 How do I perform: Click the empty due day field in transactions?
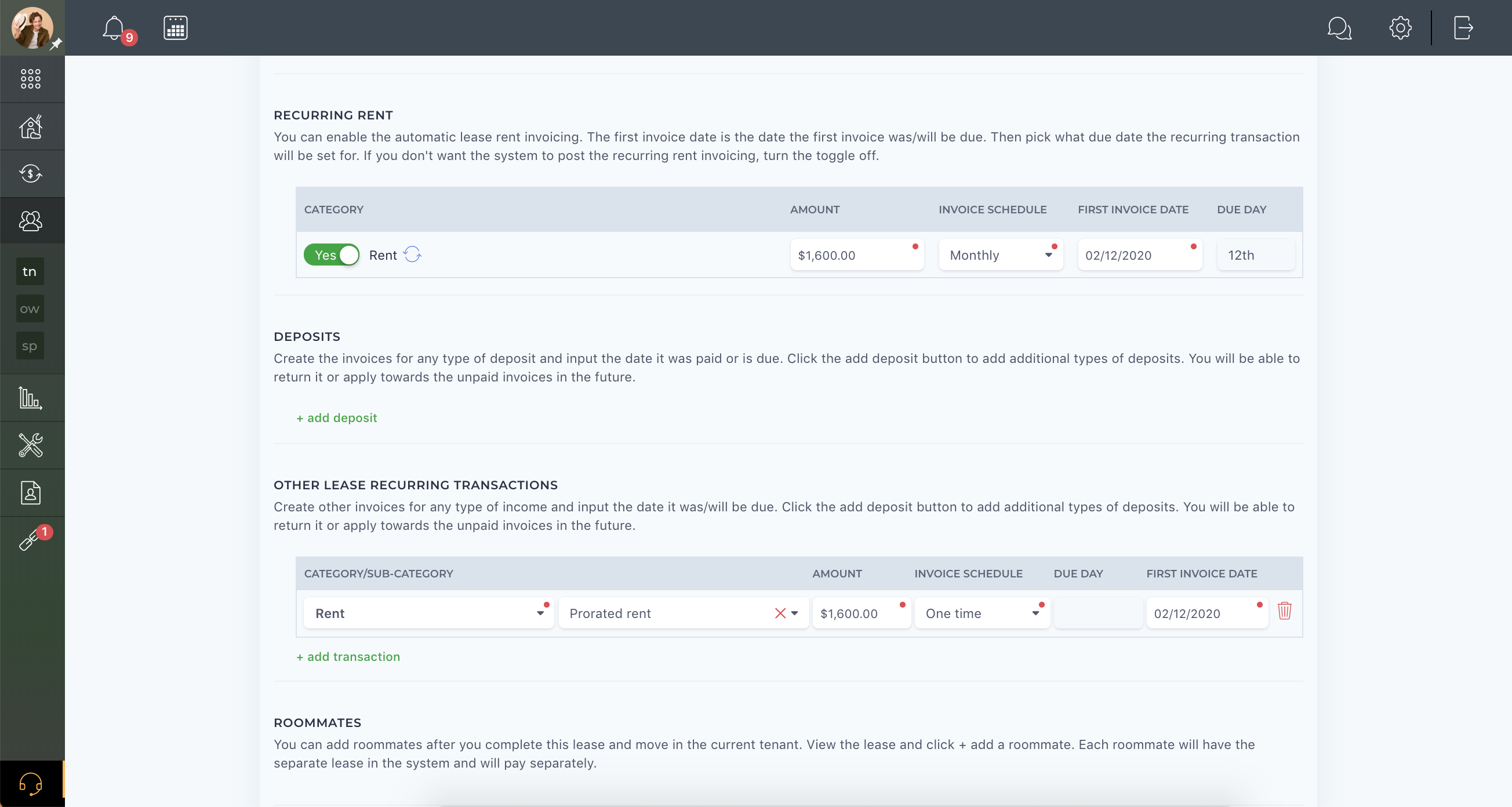pos(1098,613)
